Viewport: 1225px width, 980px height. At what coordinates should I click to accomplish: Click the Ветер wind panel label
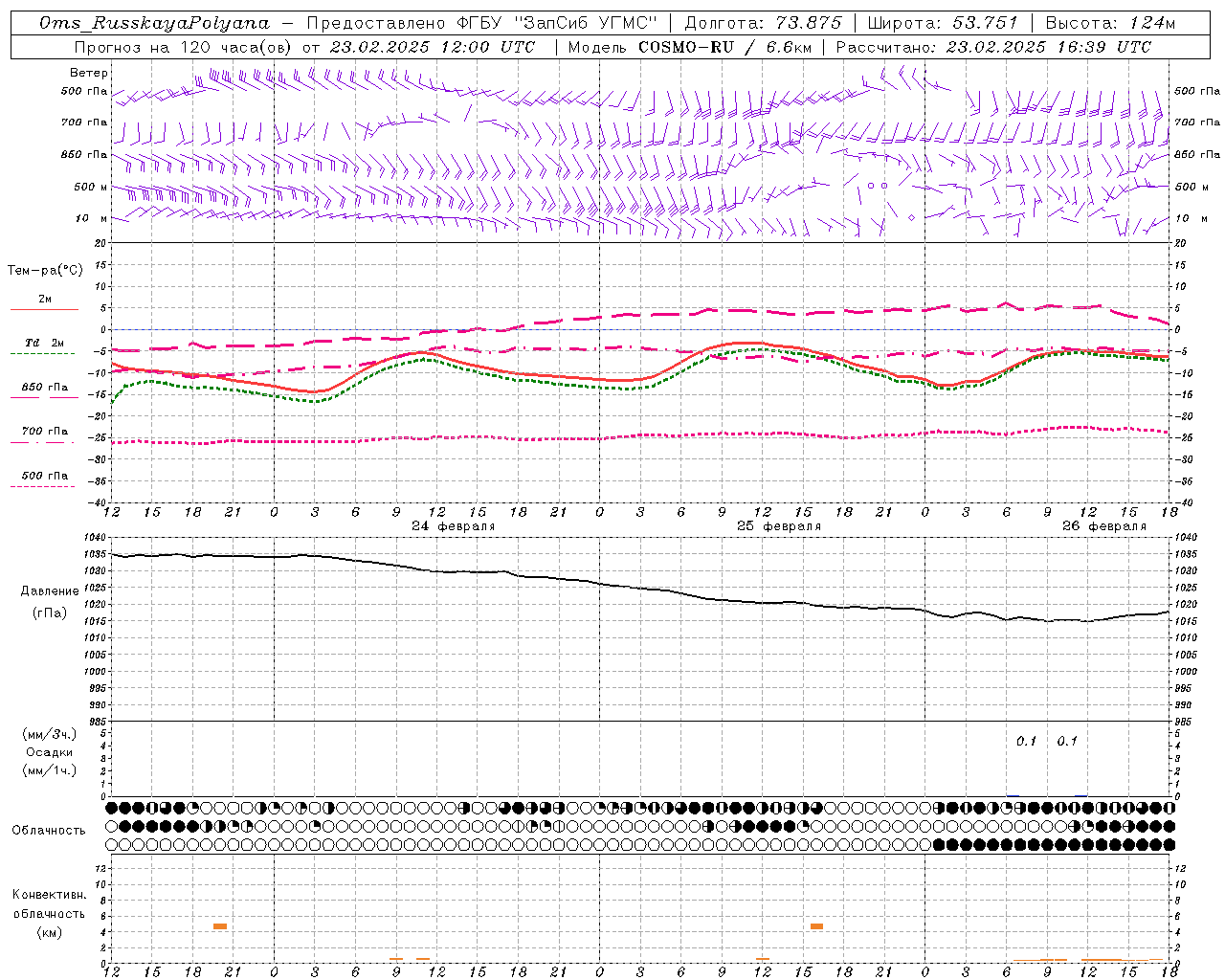[88, 73]
